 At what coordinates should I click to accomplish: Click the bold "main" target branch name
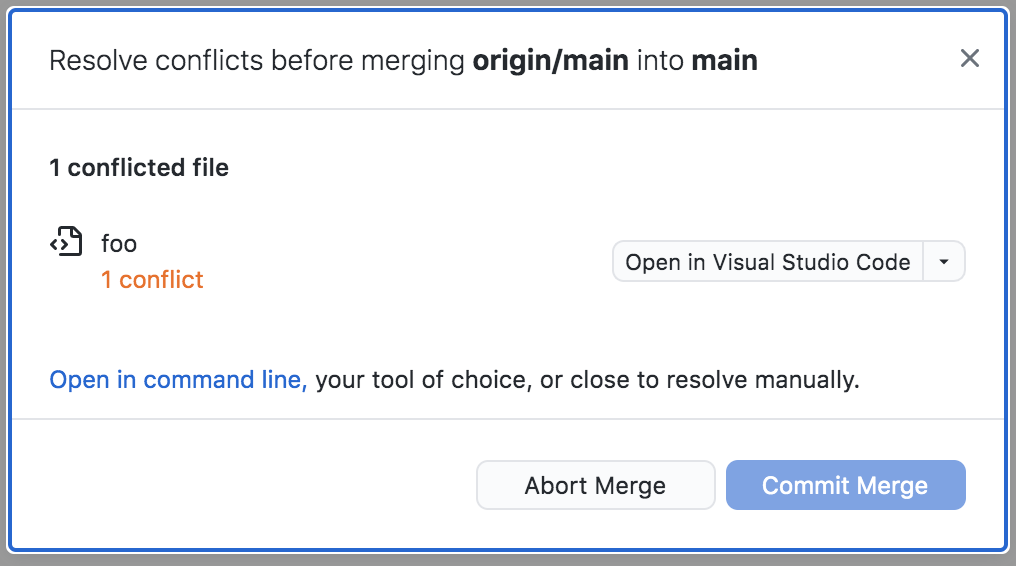tap(724, 61)
